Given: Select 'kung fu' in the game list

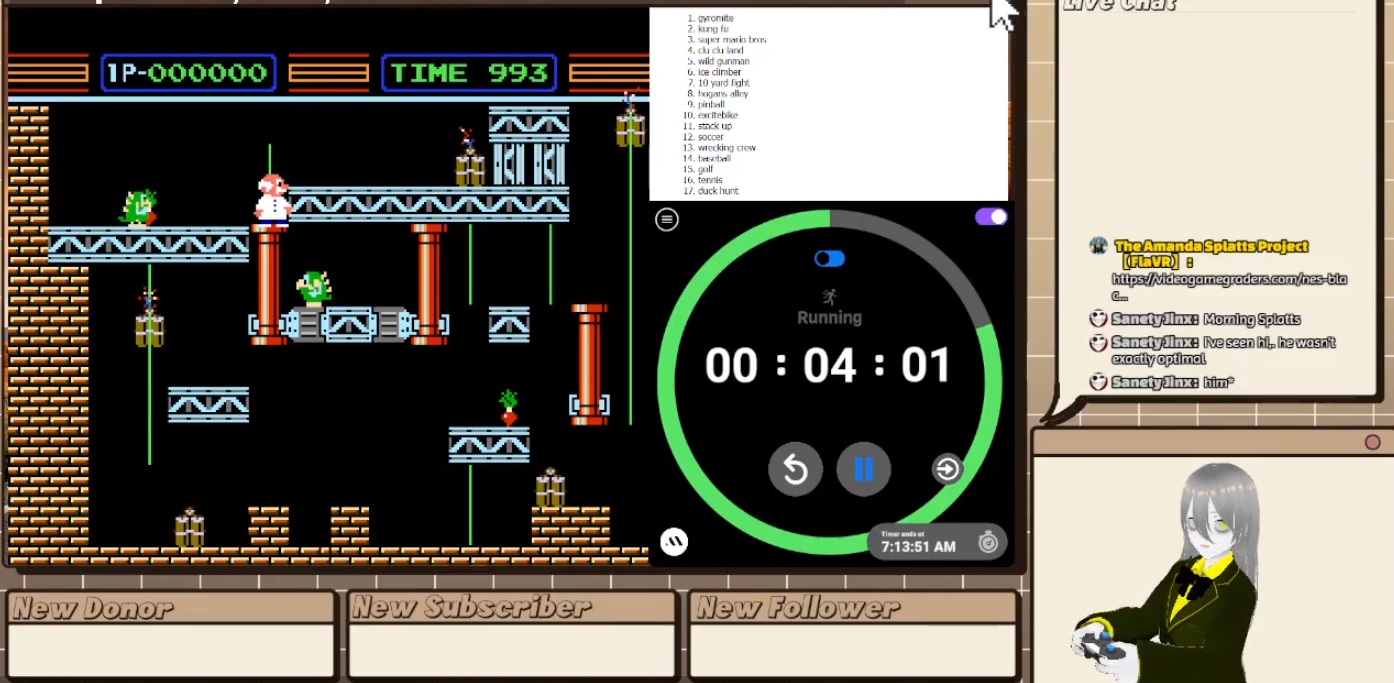Looking at the screenshot, I should [x=713, y=29].
